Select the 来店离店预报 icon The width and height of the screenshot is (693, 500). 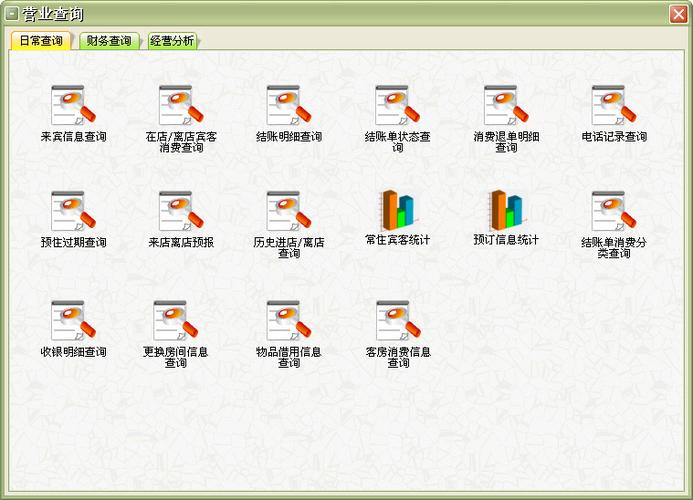point(181,211)
